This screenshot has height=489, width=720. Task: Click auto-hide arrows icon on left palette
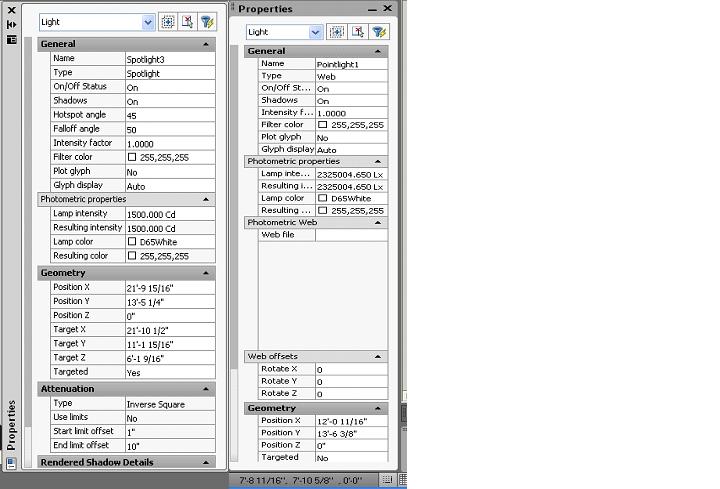point(11,24)
